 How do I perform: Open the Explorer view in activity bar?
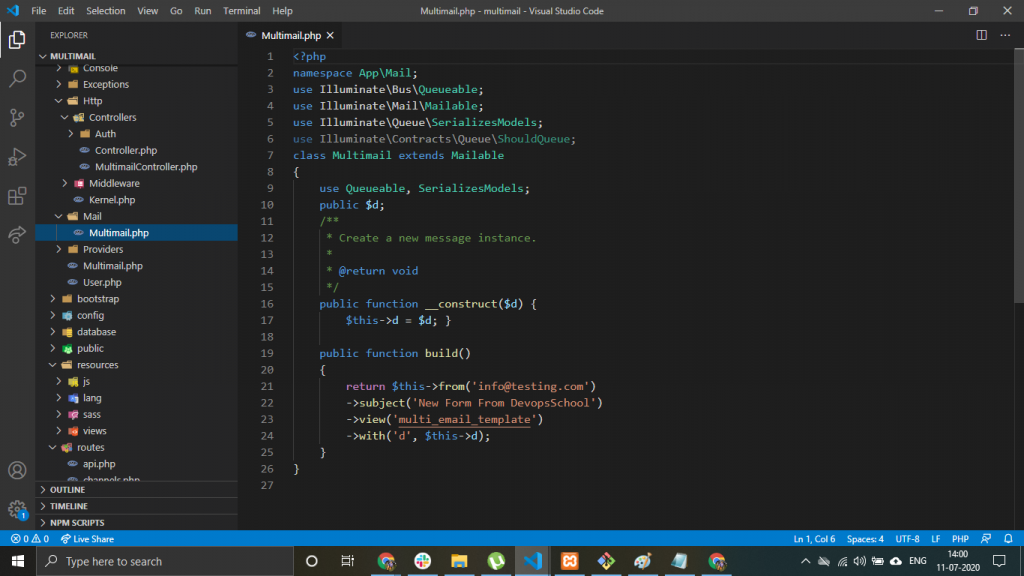(x=17, y=40)
